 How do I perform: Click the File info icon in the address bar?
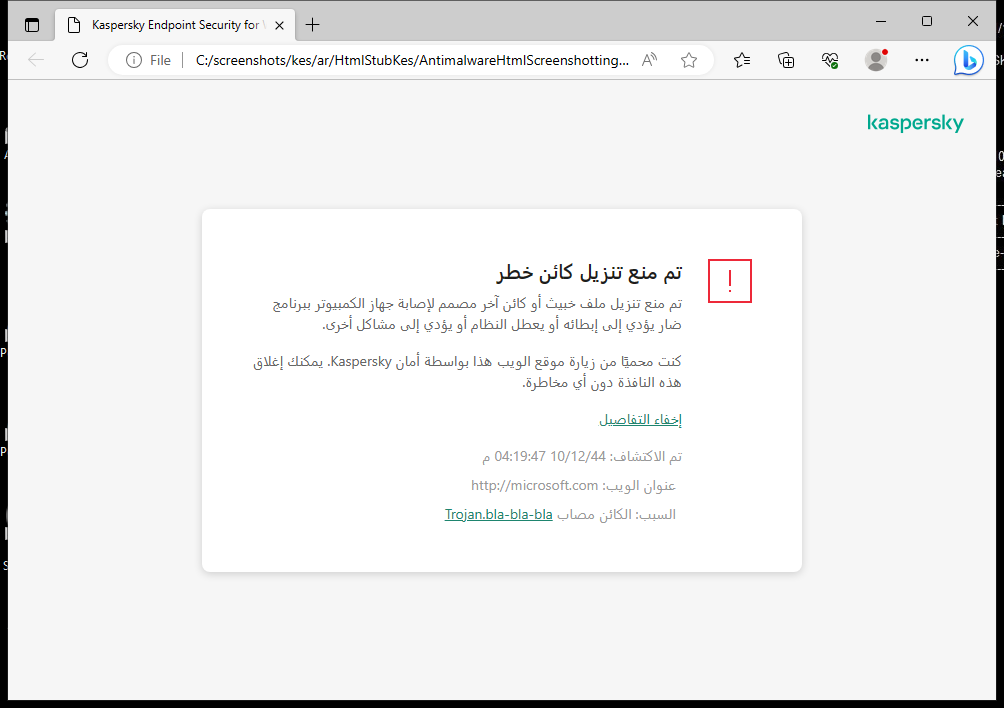click(133, 60)
